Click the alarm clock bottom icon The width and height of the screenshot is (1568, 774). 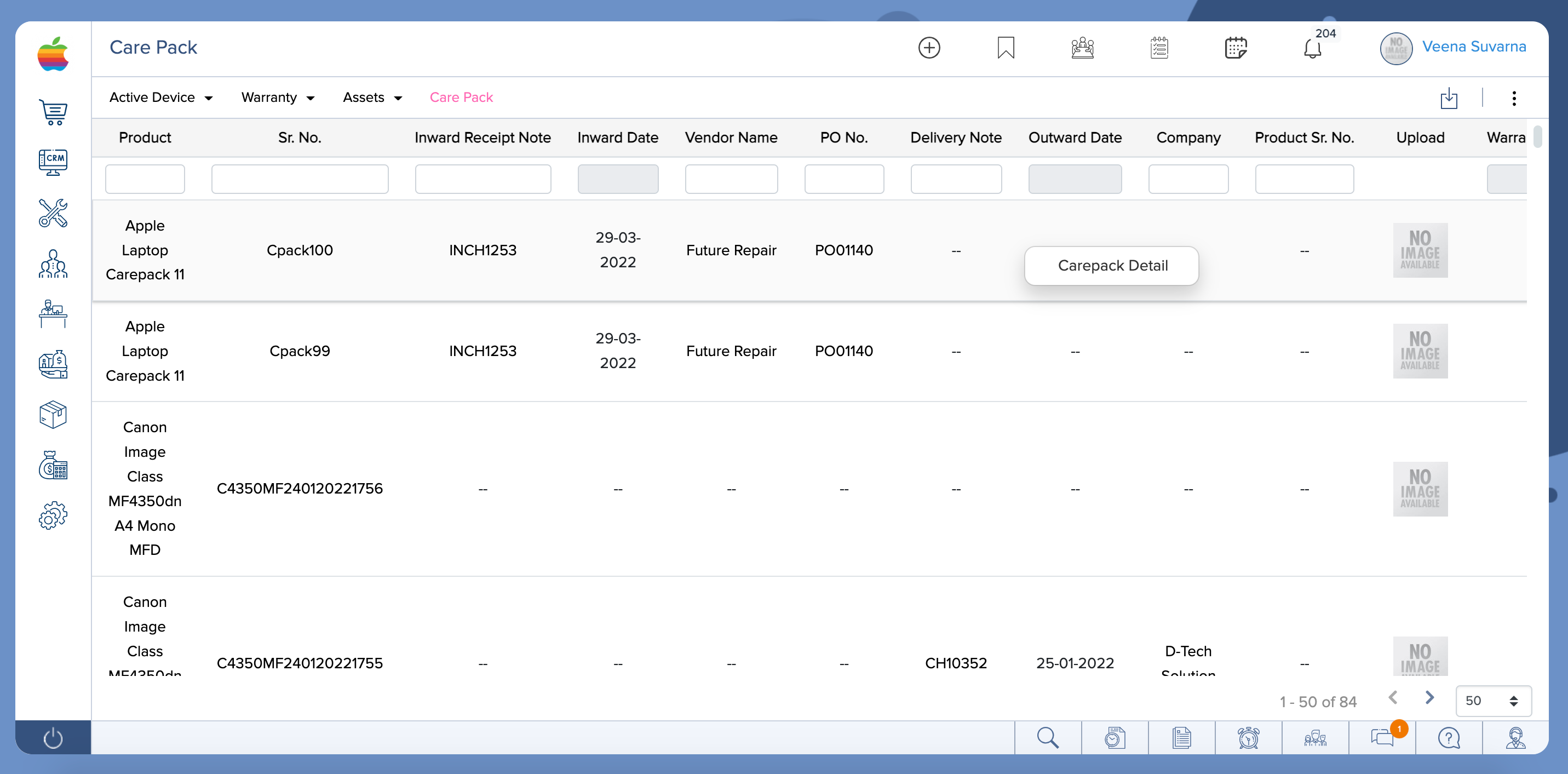pyautogui.click(x=1249, y=737)
